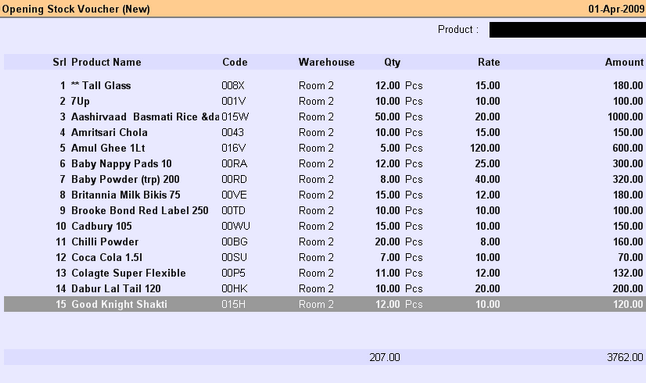Click total amount '3762.00'
Screen dimensions: 646x383
(x=625, y=357)
